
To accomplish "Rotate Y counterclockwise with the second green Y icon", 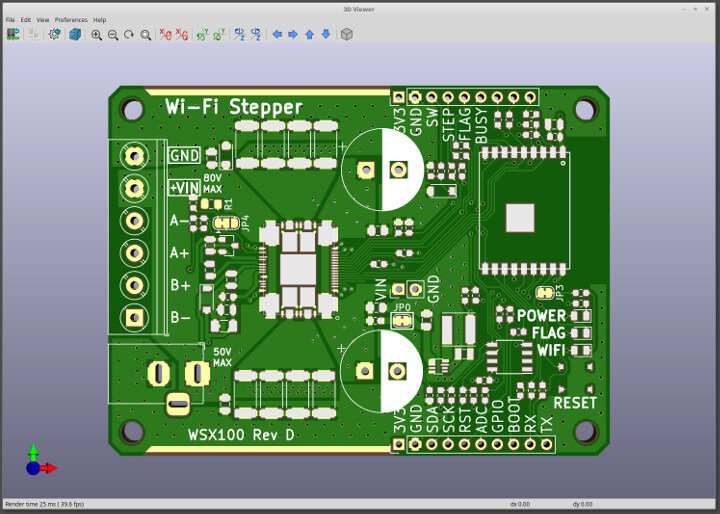I will (219, 34).
